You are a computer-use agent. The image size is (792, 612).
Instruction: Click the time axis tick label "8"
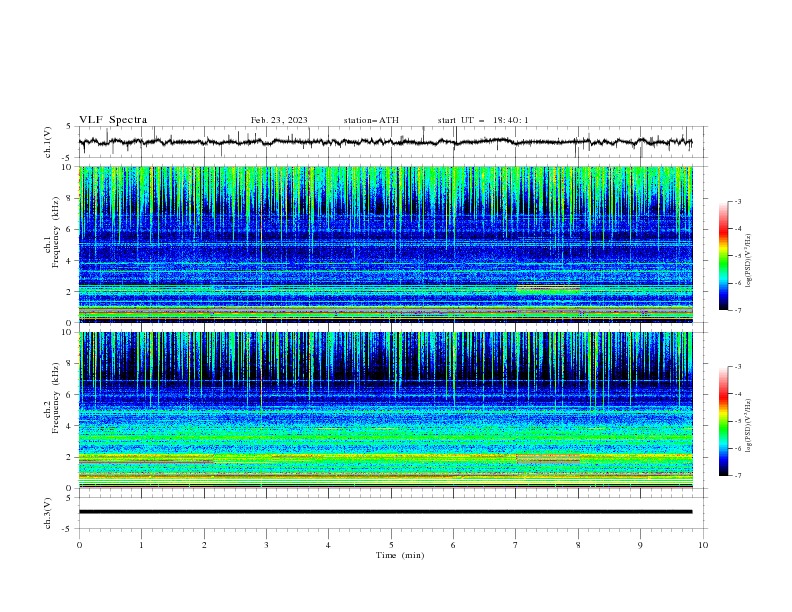tap(578, 545)
